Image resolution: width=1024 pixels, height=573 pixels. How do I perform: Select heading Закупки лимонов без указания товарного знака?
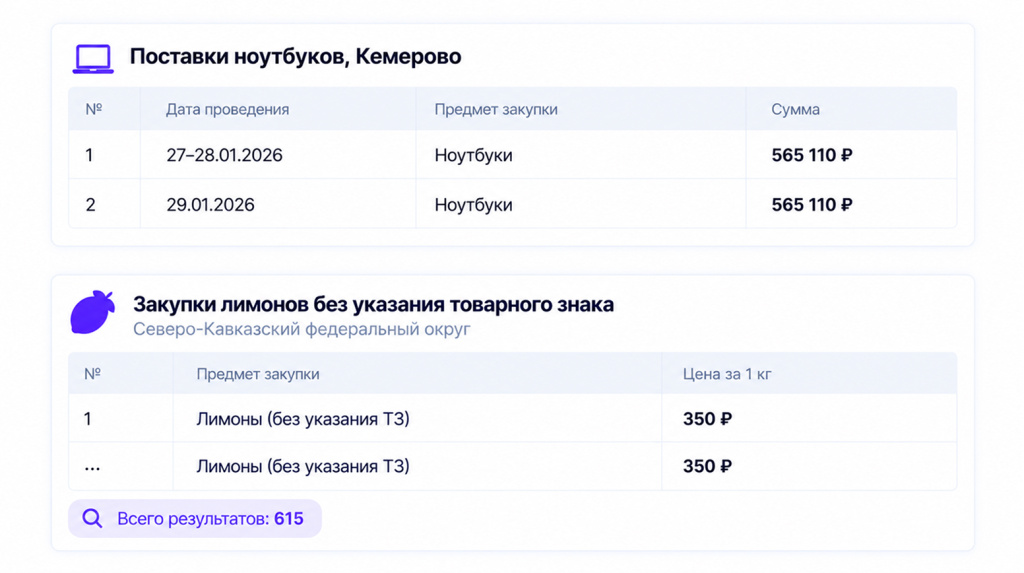click(374, 304)
